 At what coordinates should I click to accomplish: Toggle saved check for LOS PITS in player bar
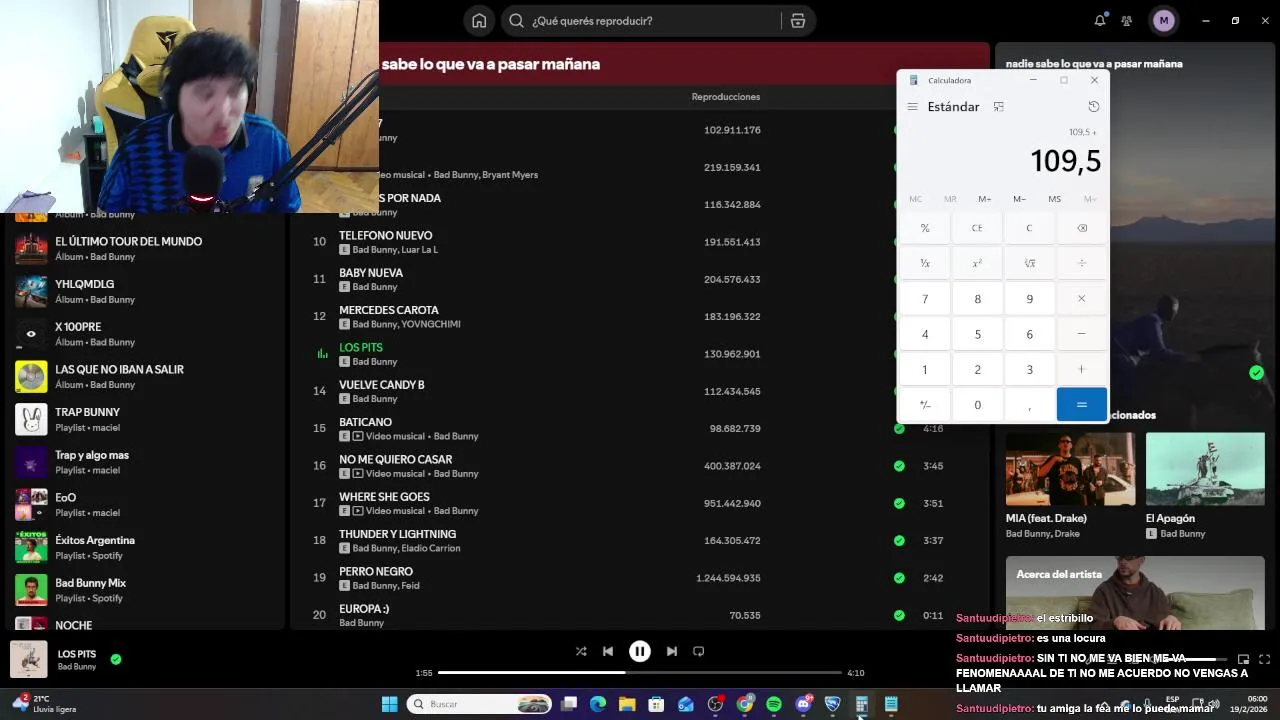116,659
